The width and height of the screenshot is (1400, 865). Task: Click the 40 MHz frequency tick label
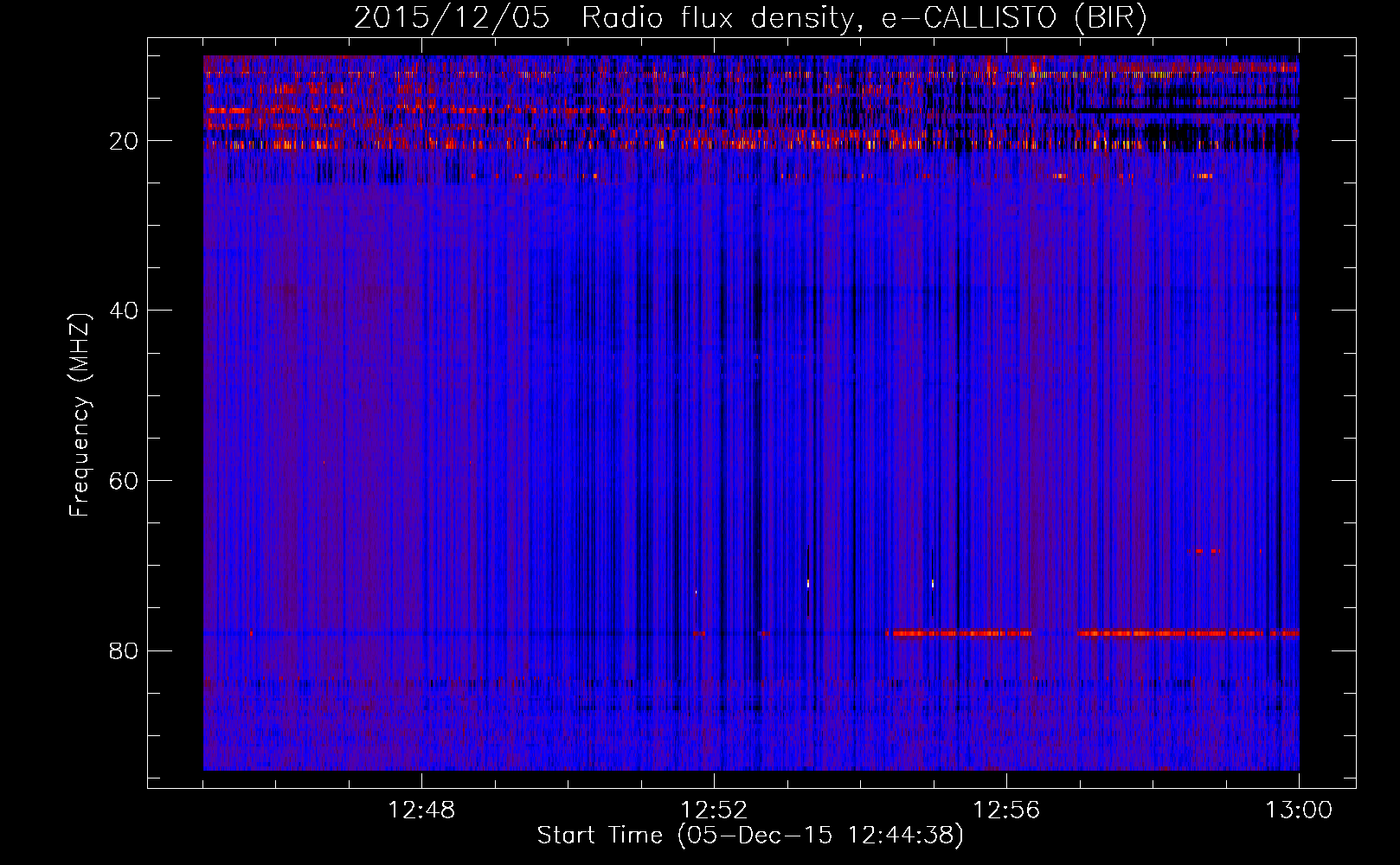[x=124, y=311]
